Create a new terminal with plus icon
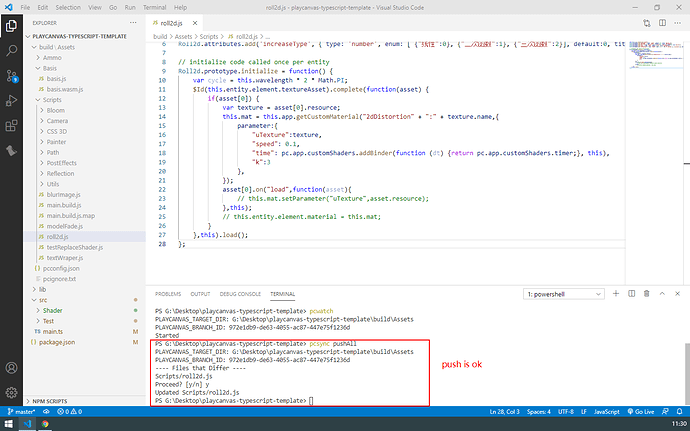690x431 pixels. click(616, 294)
